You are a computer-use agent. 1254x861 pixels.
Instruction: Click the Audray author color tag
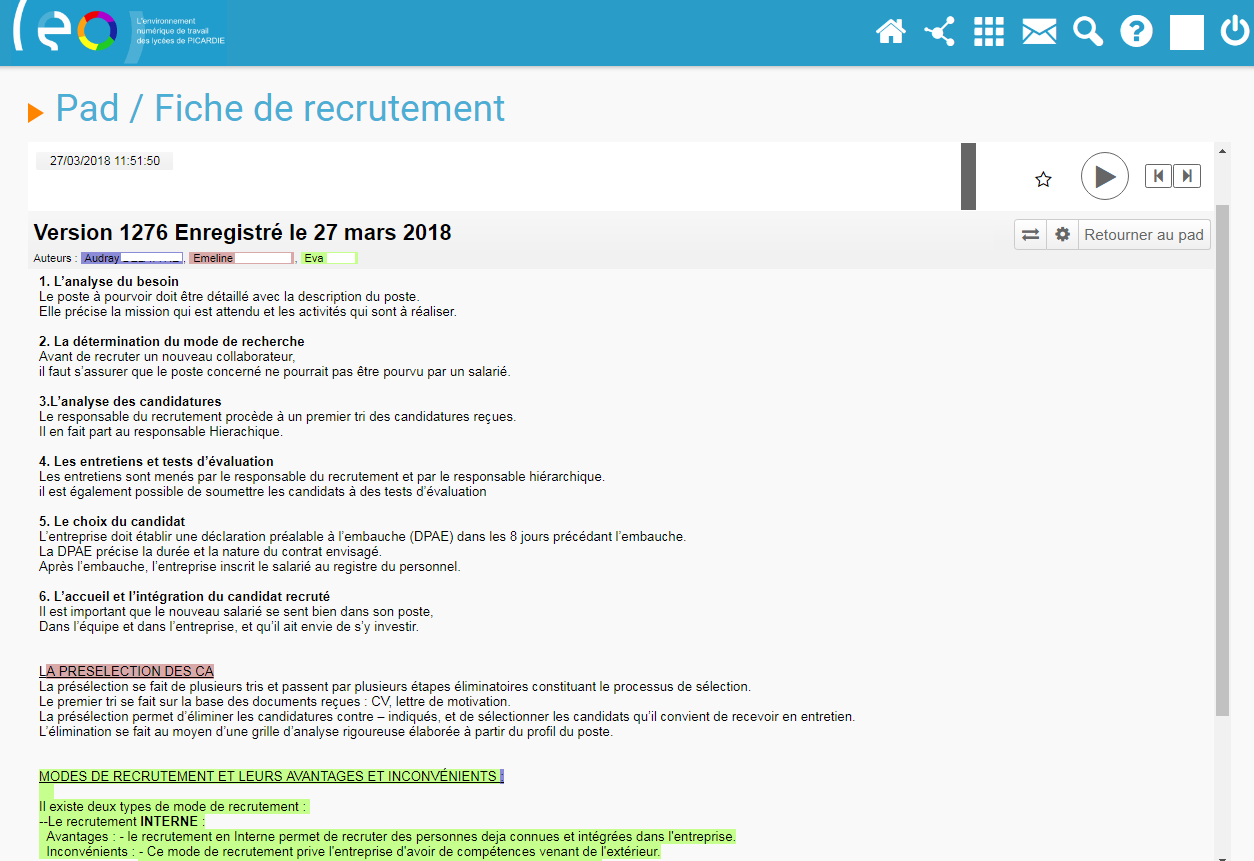[x=132, y=258]
